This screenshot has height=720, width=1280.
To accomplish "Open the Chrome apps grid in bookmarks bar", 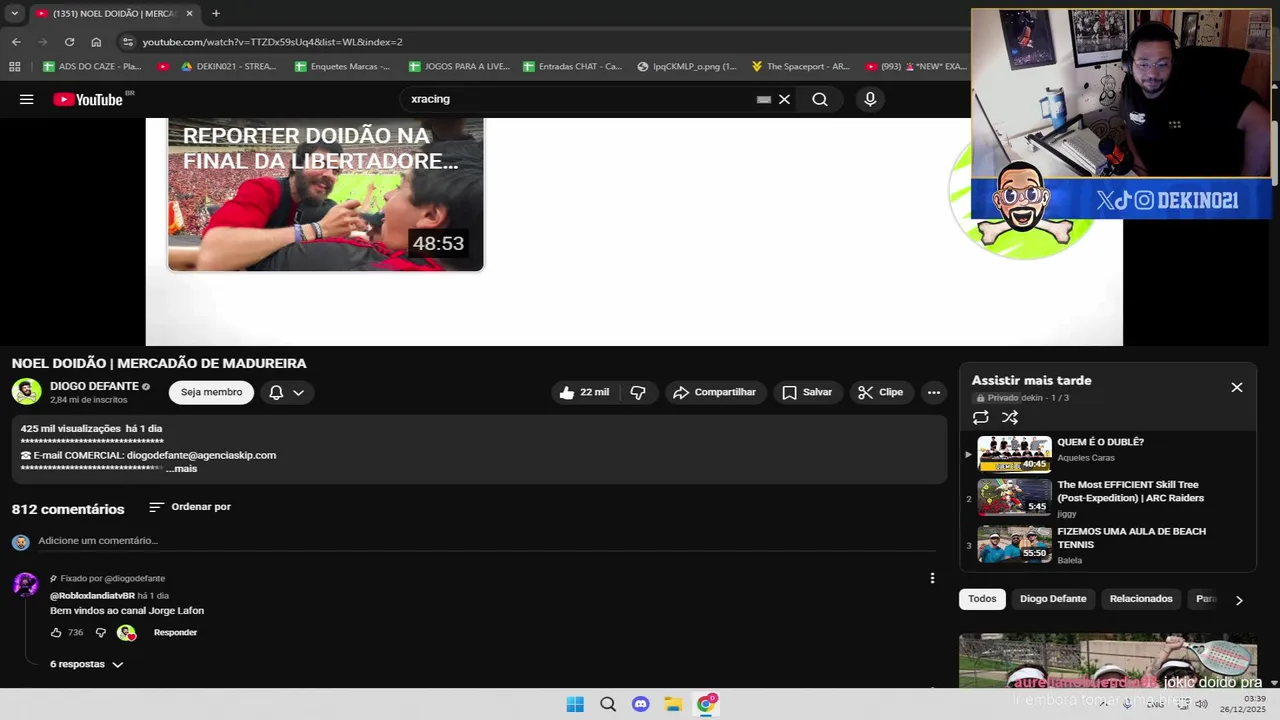I will pos(14,66).
